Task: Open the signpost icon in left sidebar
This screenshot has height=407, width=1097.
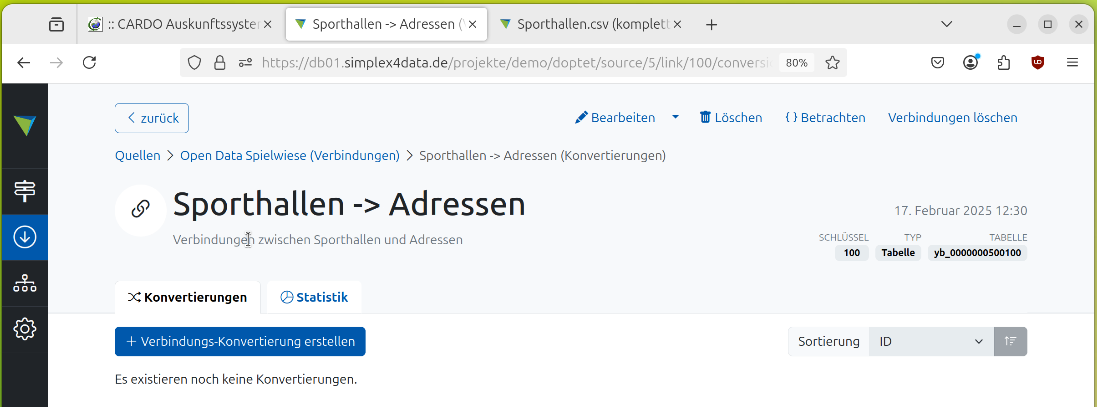Action: pos(24,191)
